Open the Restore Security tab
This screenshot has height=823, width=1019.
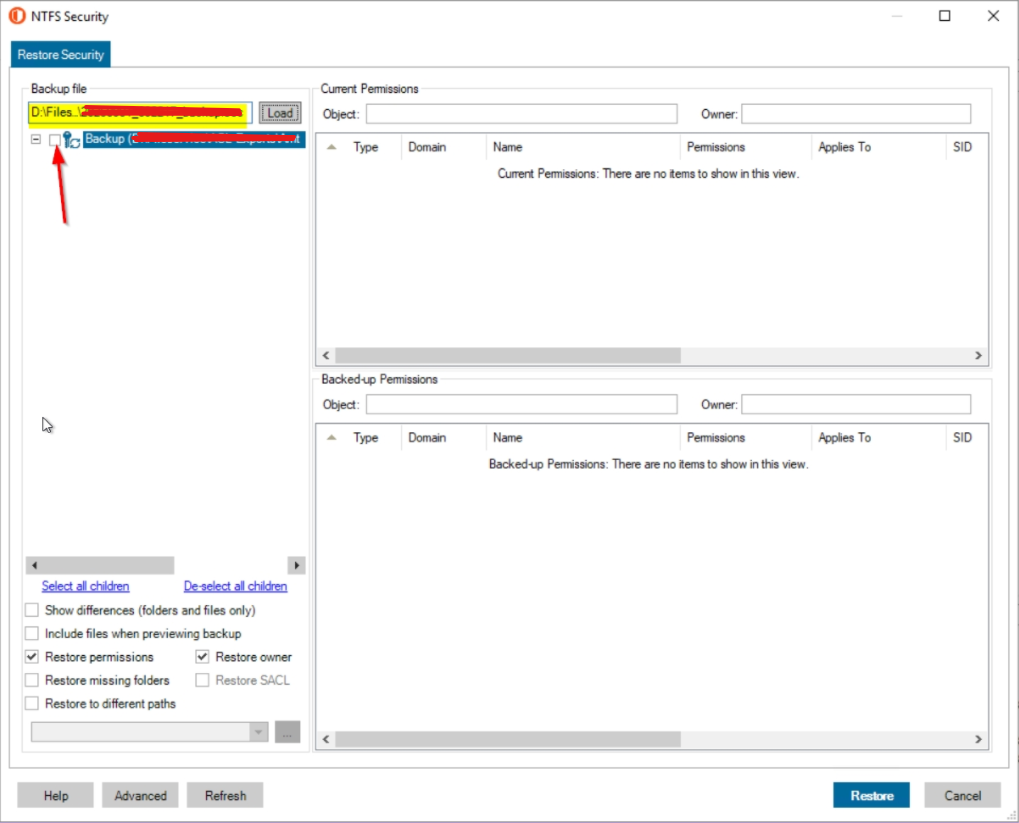coord(61,55)
